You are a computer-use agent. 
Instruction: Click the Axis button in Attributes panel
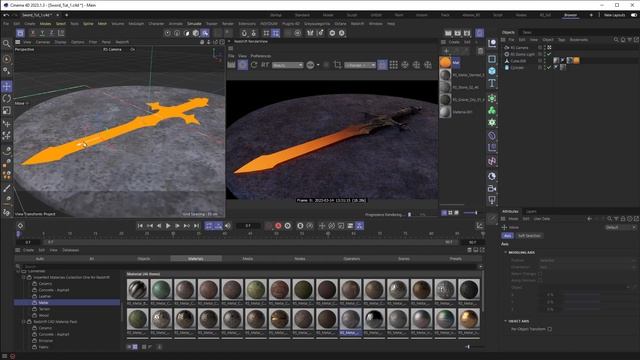pyautogui.click(x=507, y=236)
